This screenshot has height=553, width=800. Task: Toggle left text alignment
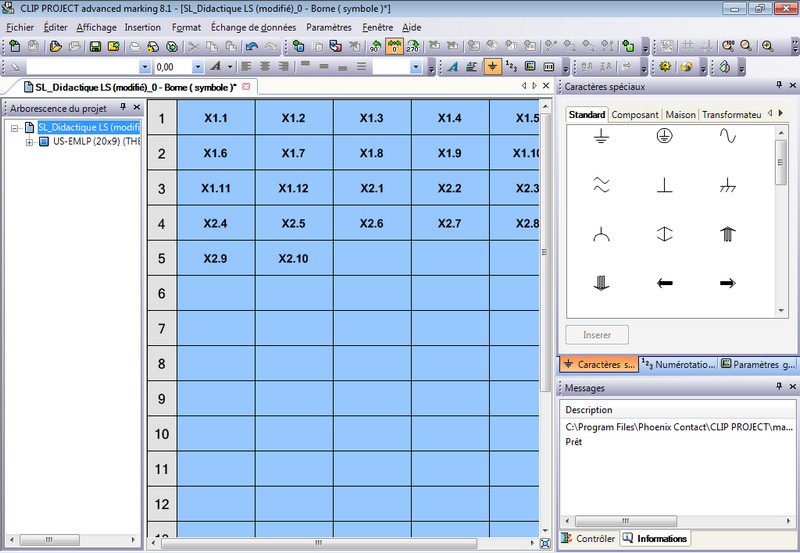point(247,67)
